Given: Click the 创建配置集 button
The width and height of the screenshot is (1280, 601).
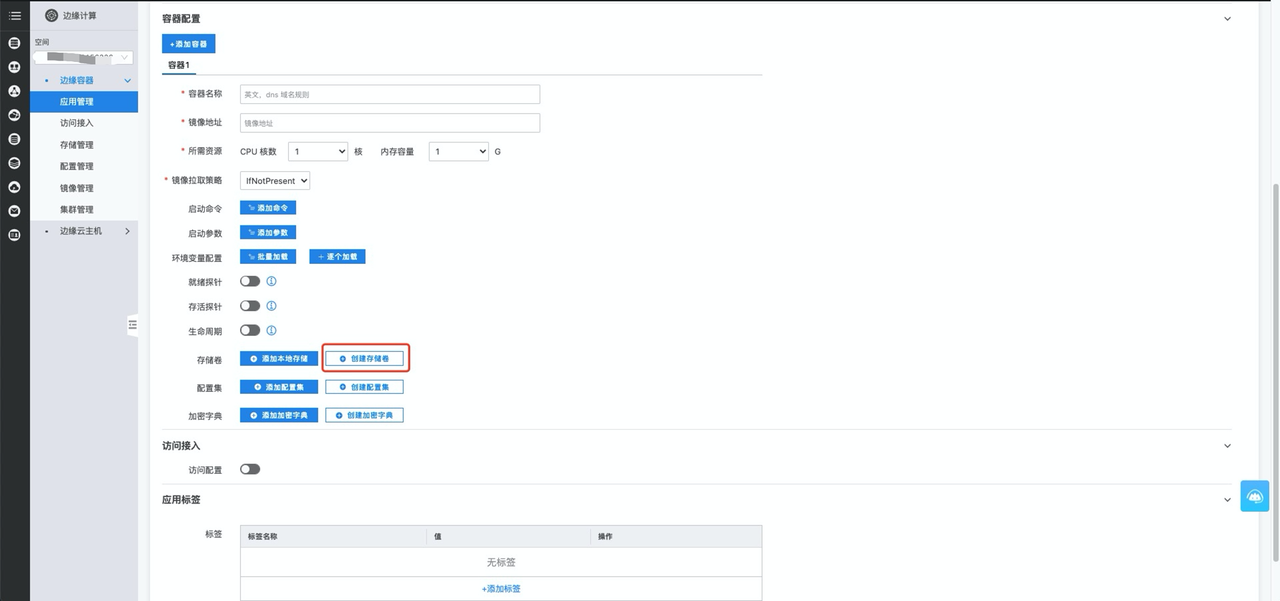Looking at the screenshot, I should pos(365,386).
